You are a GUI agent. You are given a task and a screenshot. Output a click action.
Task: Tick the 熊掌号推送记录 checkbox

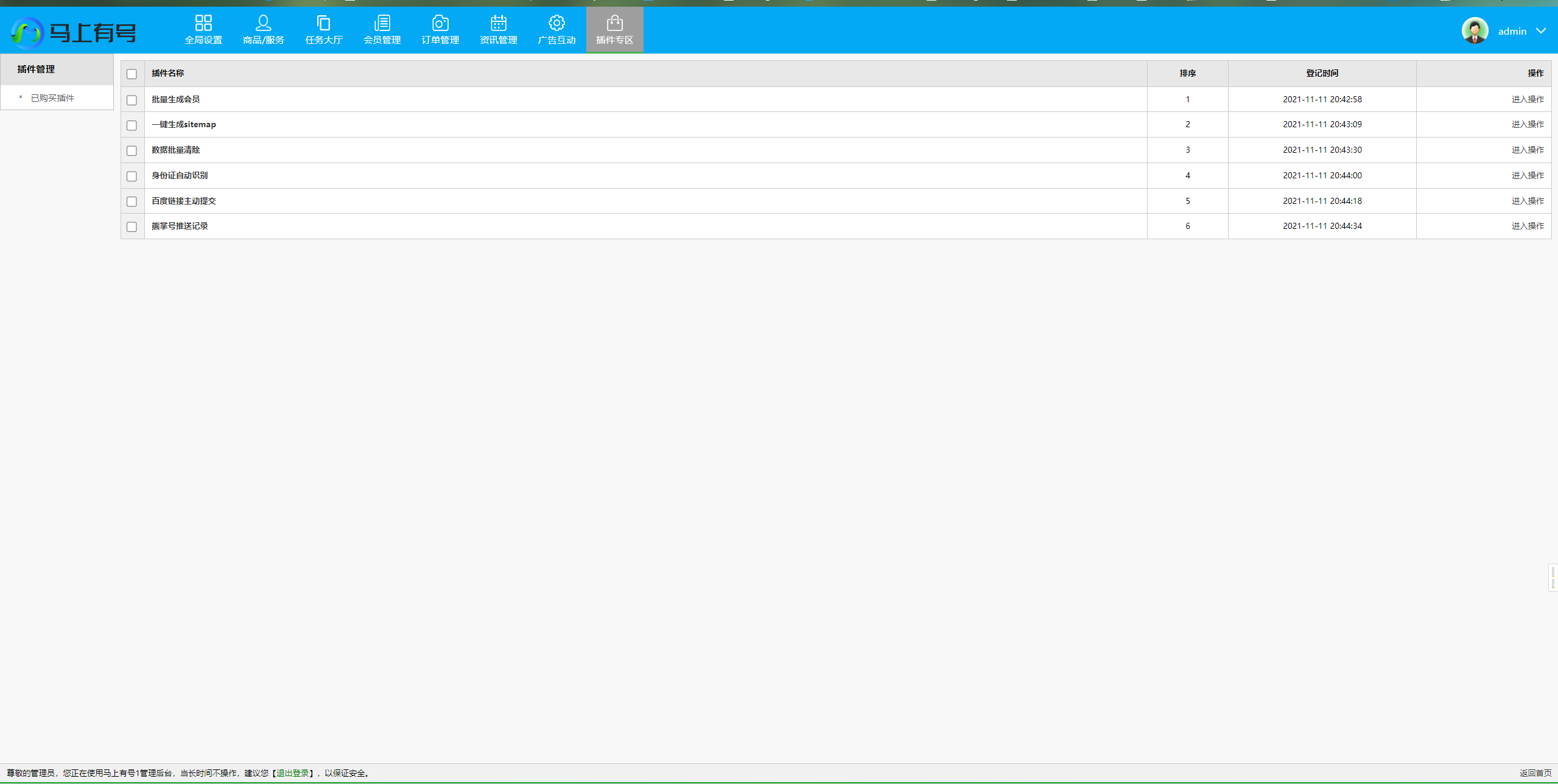(132, 226)
